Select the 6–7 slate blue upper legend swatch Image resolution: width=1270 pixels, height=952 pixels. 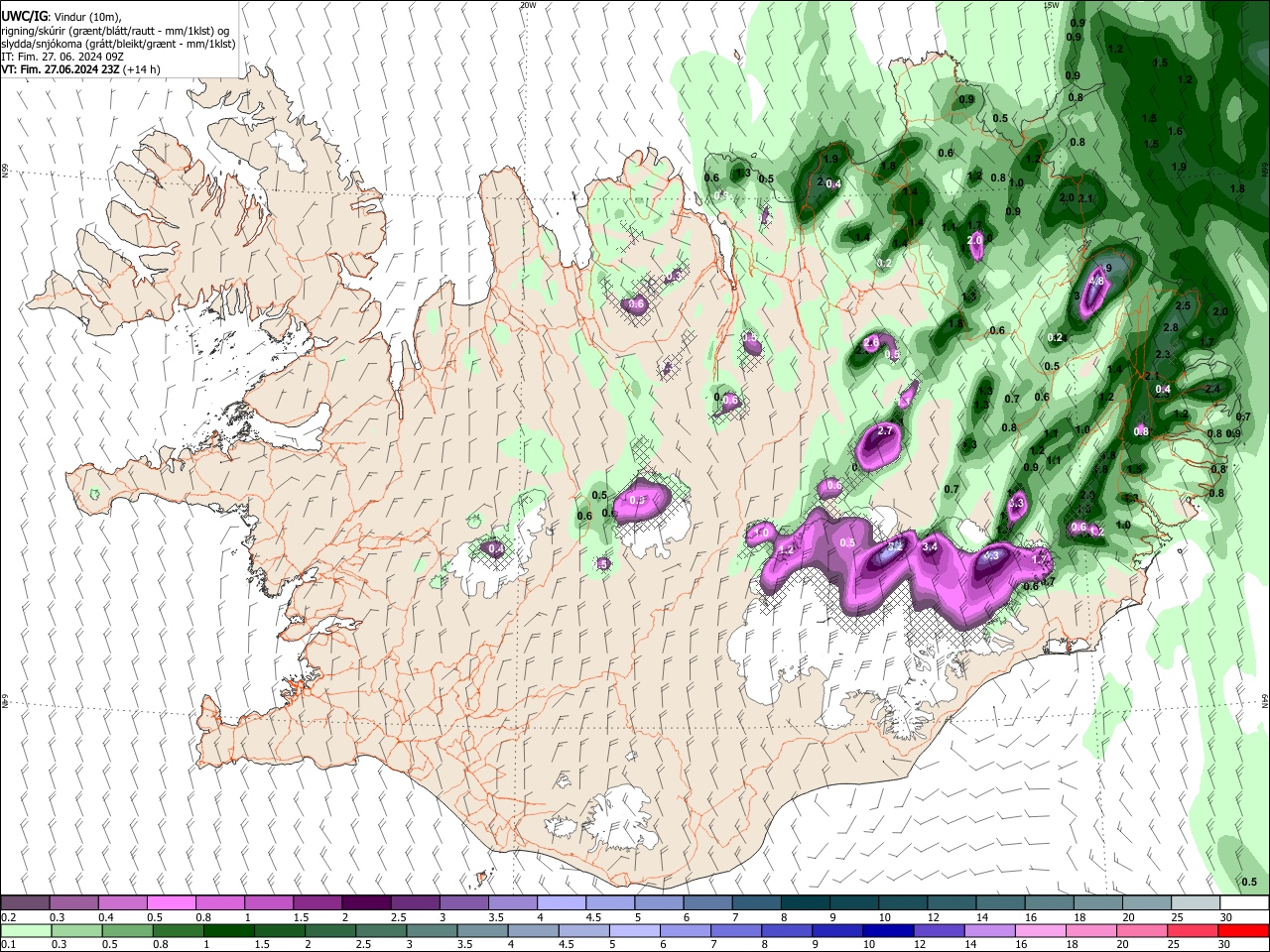coord(706,903)
